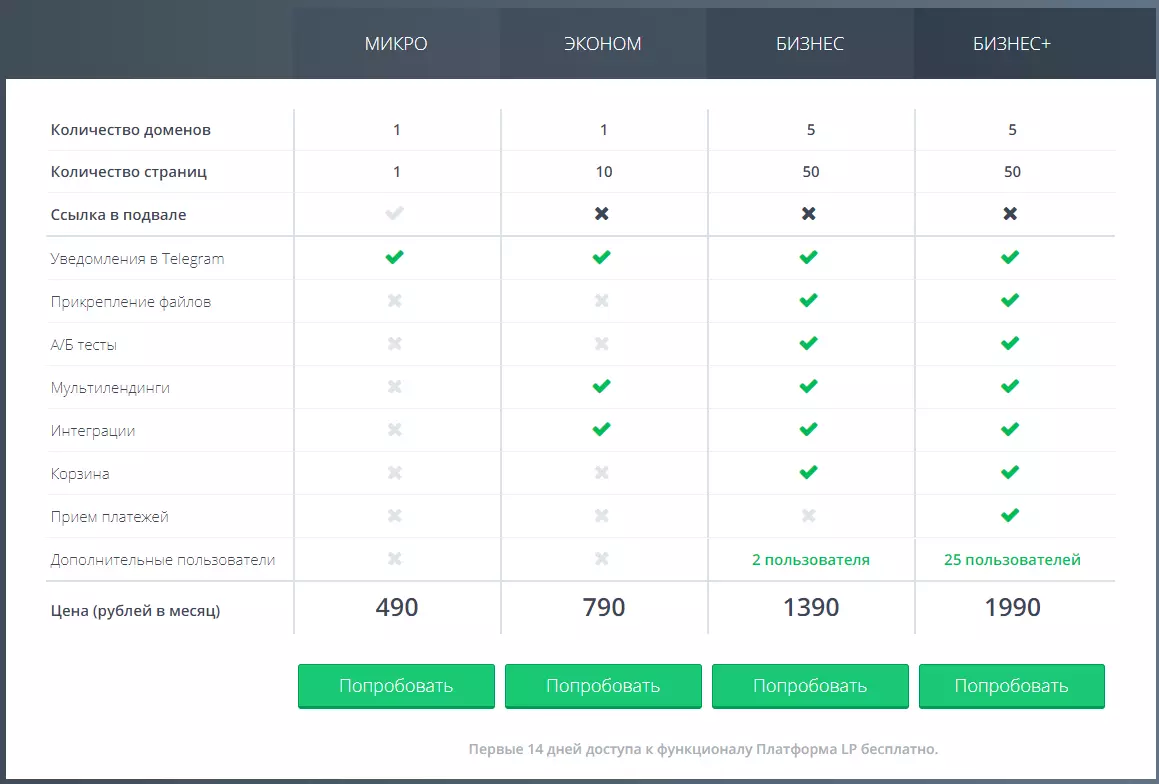Click the black cross for Ссылка в подвале in БИЗНЕС+
Screen dimensions: 1159x784
point(1010,214)
